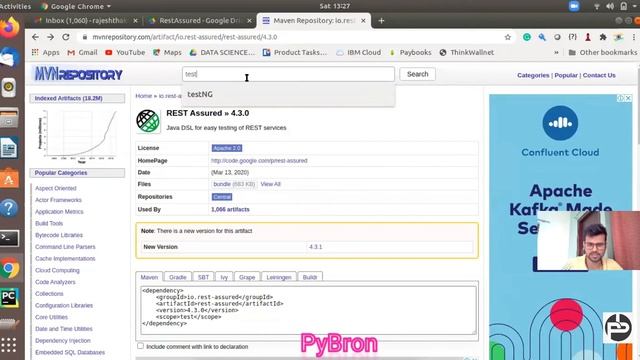This screenshot has height=360, width=640.
Task: Expand hidden bookmarks with the chevron
Action: 556,53
